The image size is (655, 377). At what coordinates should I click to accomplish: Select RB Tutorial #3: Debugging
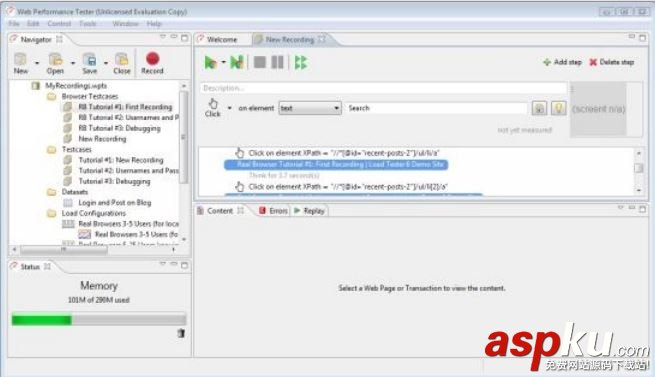[119, 128]
